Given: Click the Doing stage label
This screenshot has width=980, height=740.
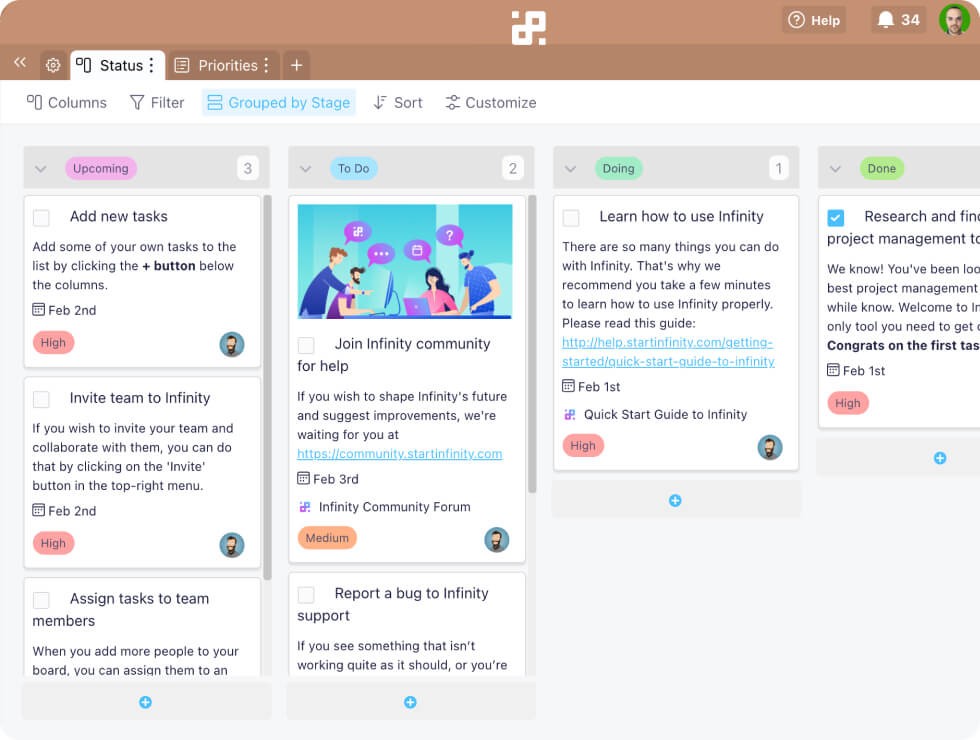Looking at the screenshot, I should 618,168.
